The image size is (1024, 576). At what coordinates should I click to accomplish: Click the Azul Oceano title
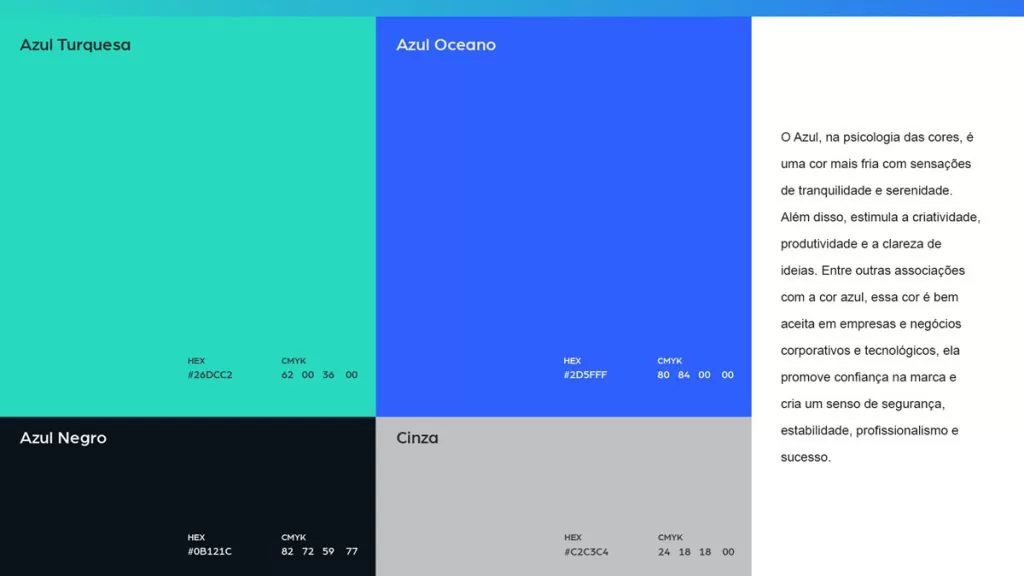[446, 45]
